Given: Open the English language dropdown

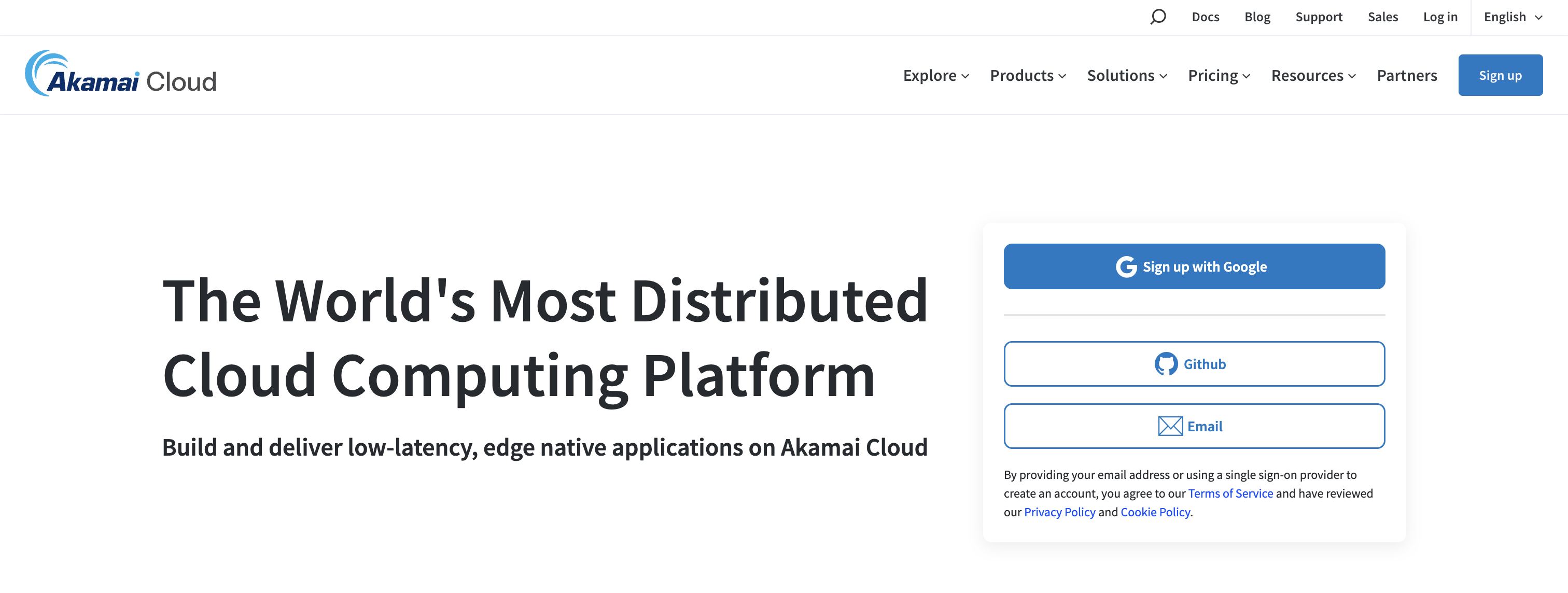Looking at the screenshot, I should [1513, 17].
